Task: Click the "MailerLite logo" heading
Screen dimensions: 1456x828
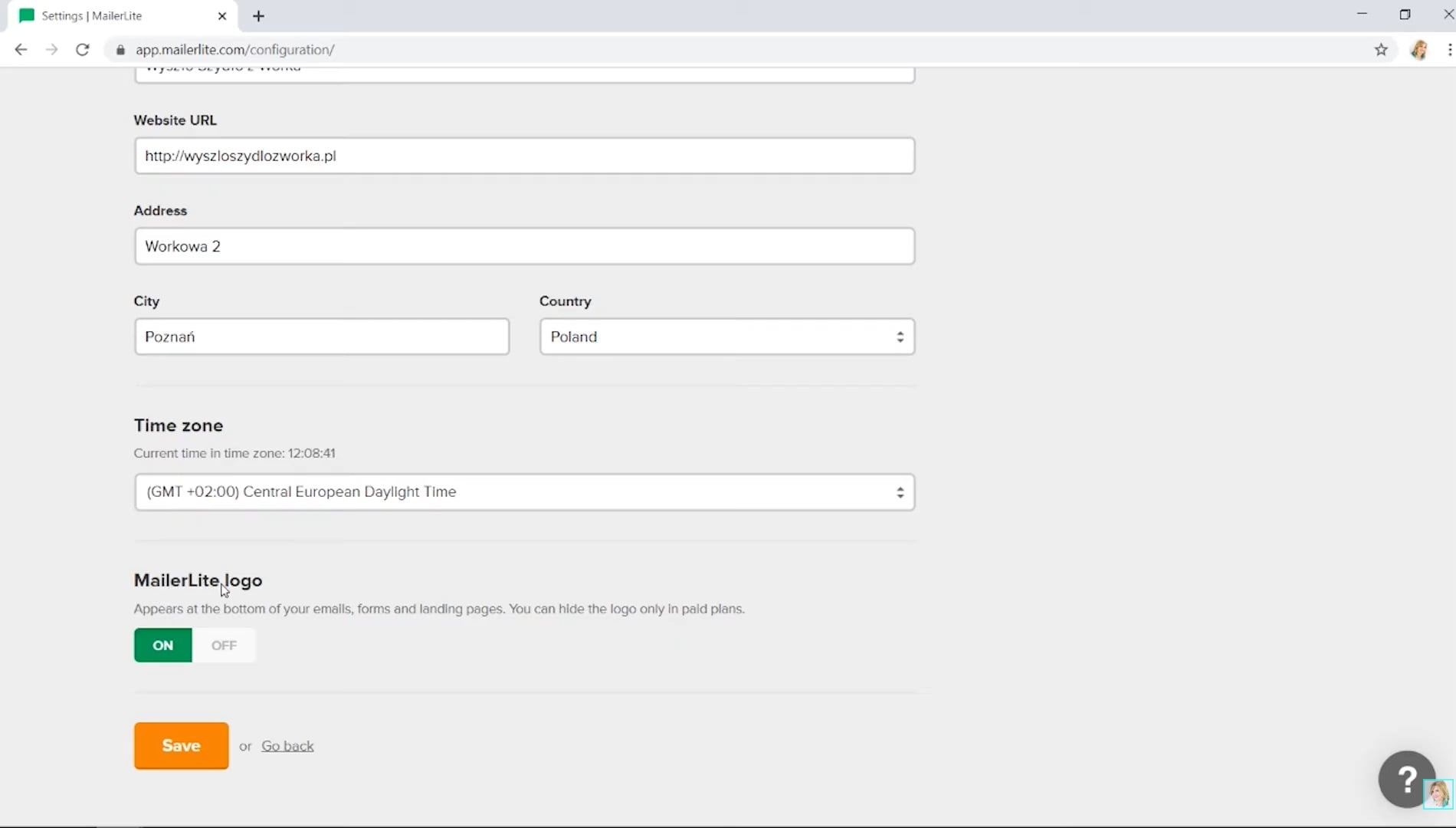Action: click(198, 580)
